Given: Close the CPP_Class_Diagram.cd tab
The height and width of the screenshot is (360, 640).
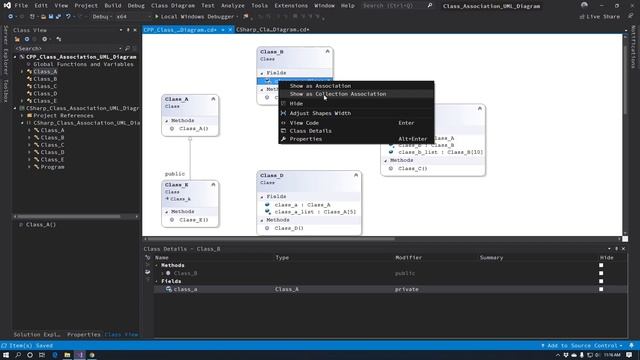Looking at the screenshot, I should (230, 30).
